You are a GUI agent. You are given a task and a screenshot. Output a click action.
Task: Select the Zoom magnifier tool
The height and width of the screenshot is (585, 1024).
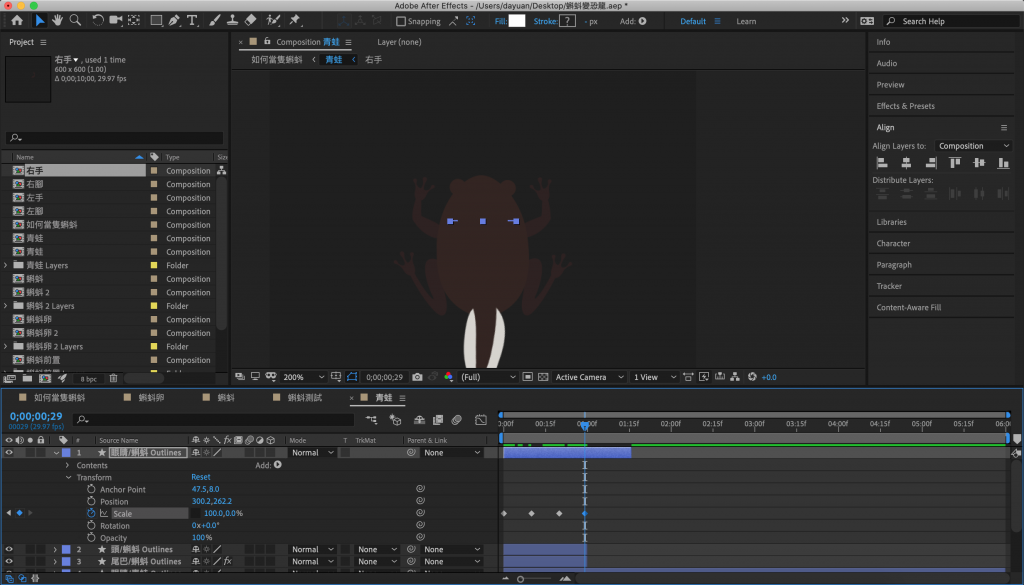pos(76,21)
